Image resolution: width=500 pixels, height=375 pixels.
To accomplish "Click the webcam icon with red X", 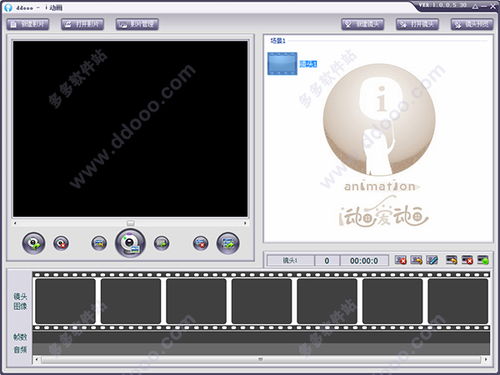I will (61, 243).
